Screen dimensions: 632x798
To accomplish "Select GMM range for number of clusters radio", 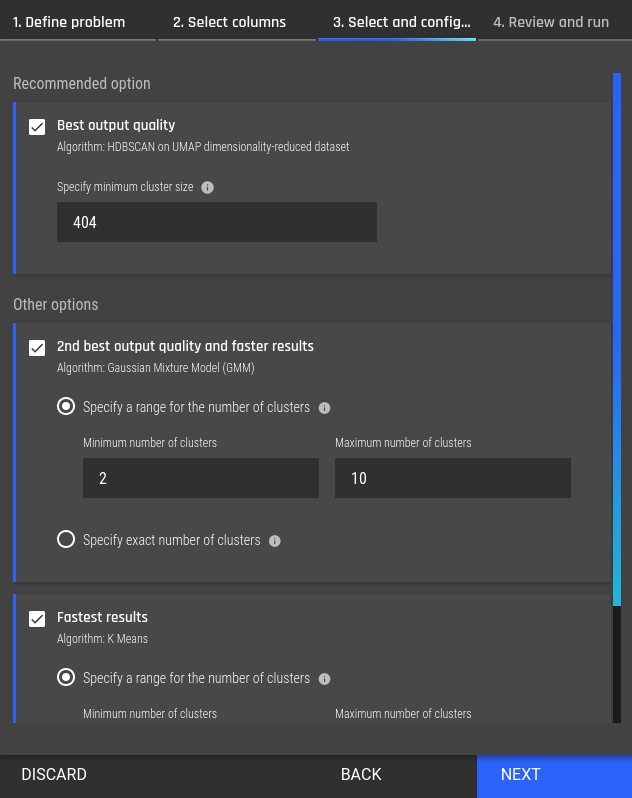I will [x=66, y=407].
